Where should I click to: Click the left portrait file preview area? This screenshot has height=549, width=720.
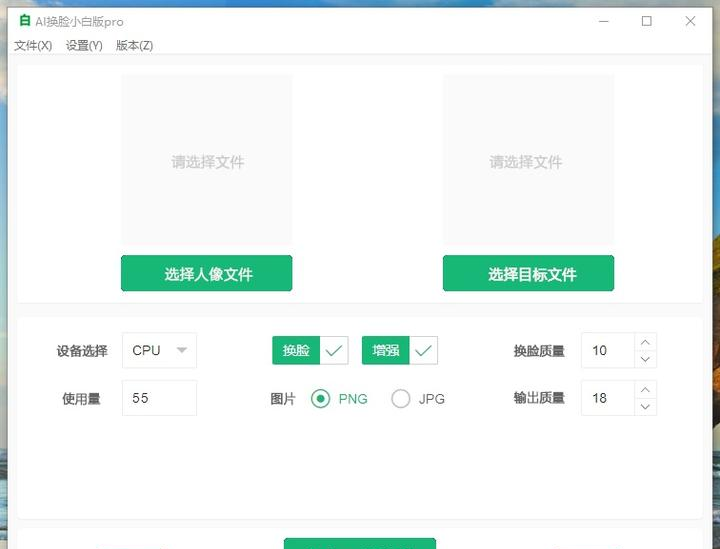click(x=207, y=159)
